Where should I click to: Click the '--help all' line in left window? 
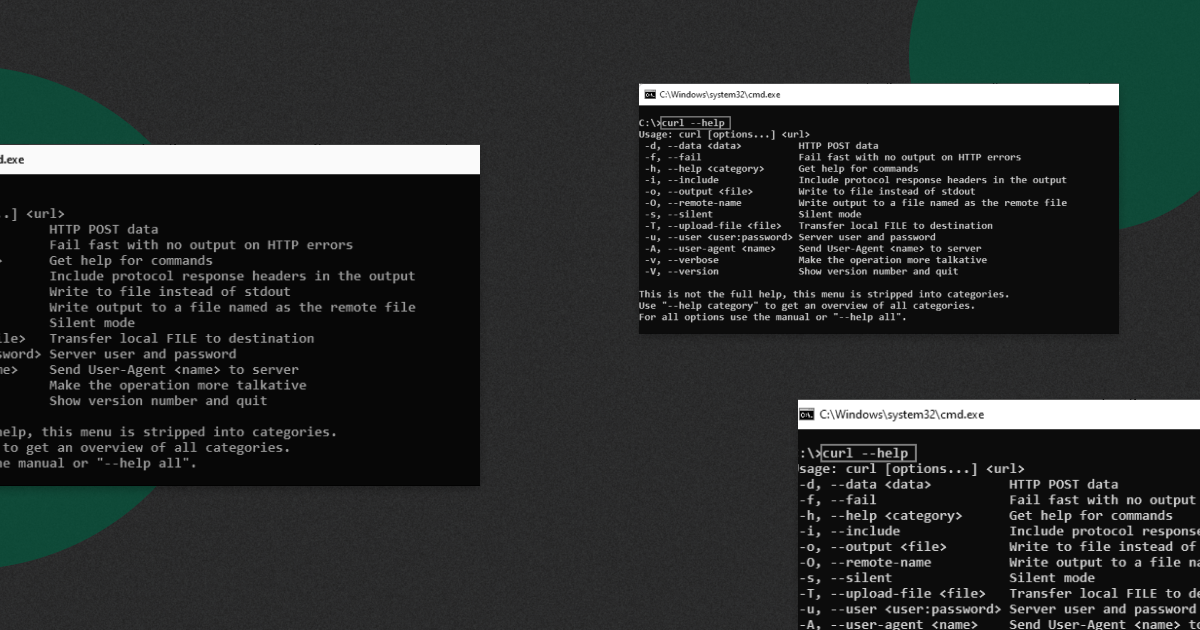point(99,463)
